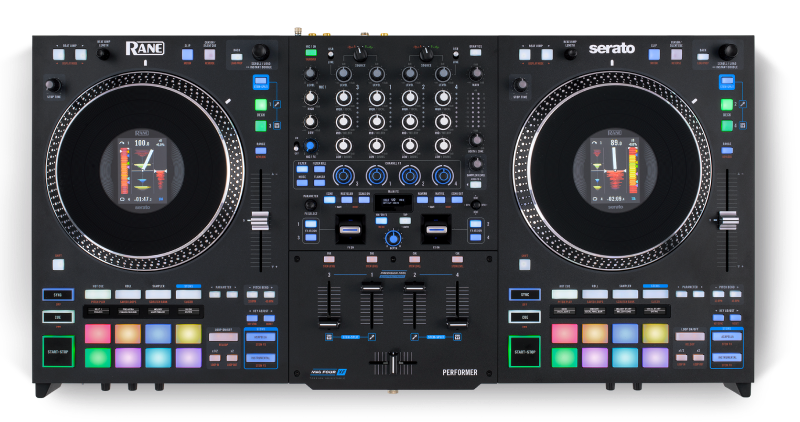Switch to Deck 1 on the left side
Viewport: 800px width, 422px height.
pos(261,105)
